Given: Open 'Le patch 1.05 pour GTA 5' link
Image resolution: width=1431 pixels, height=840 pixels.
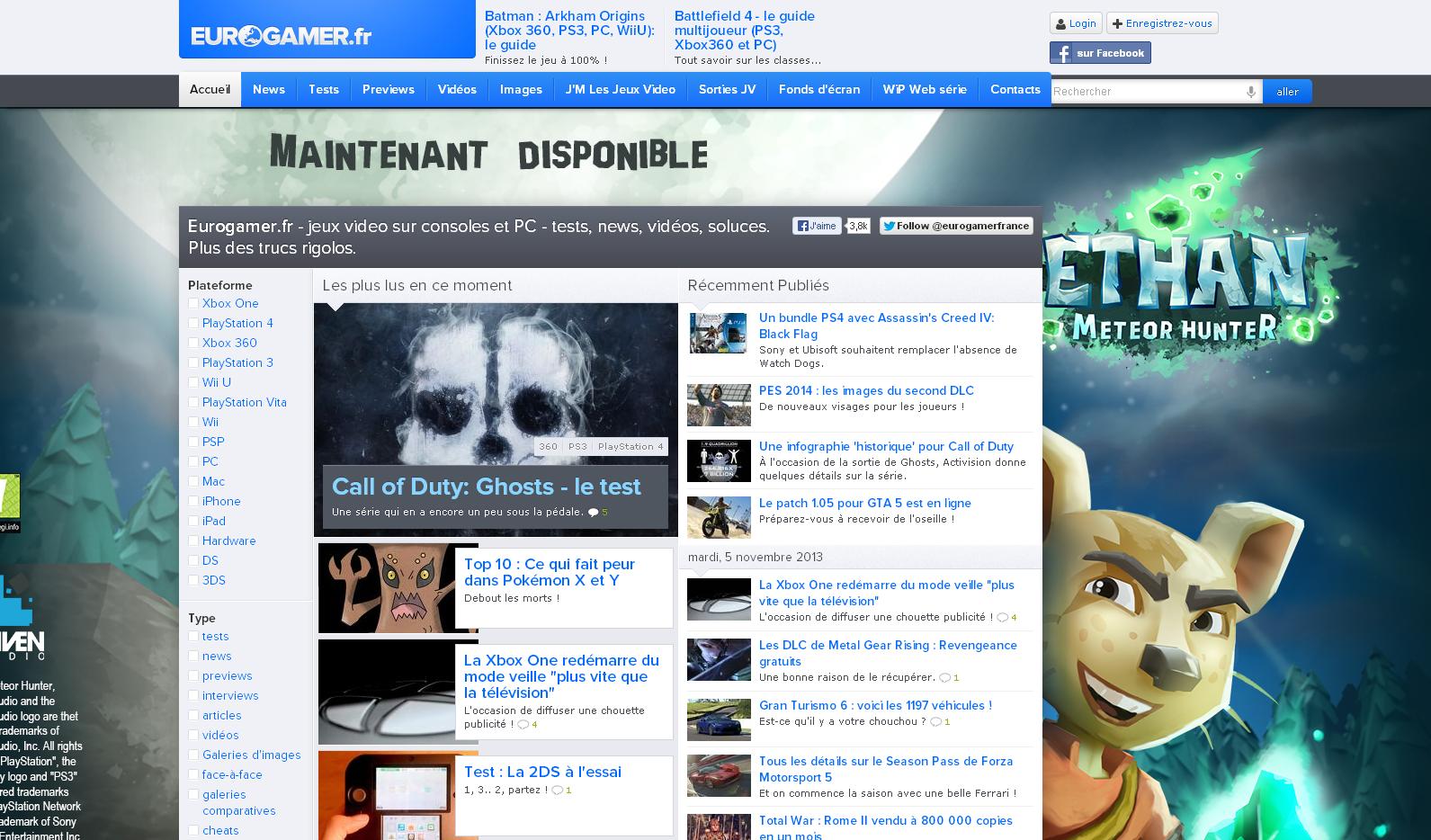Looking at the screenshot, I should tap(865, 503).
